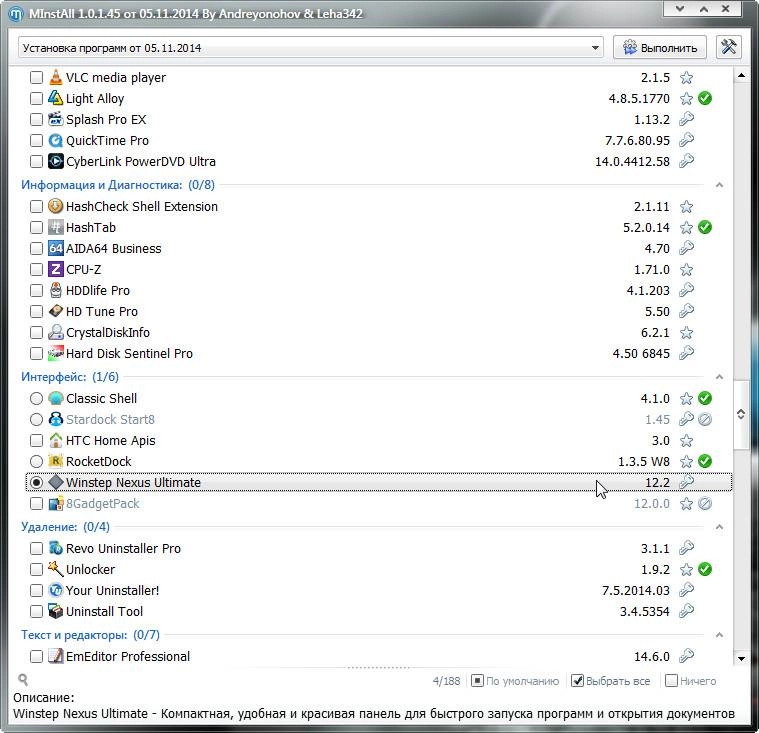
Task: Click По умолчанию selection option
Action: [515, 681]
